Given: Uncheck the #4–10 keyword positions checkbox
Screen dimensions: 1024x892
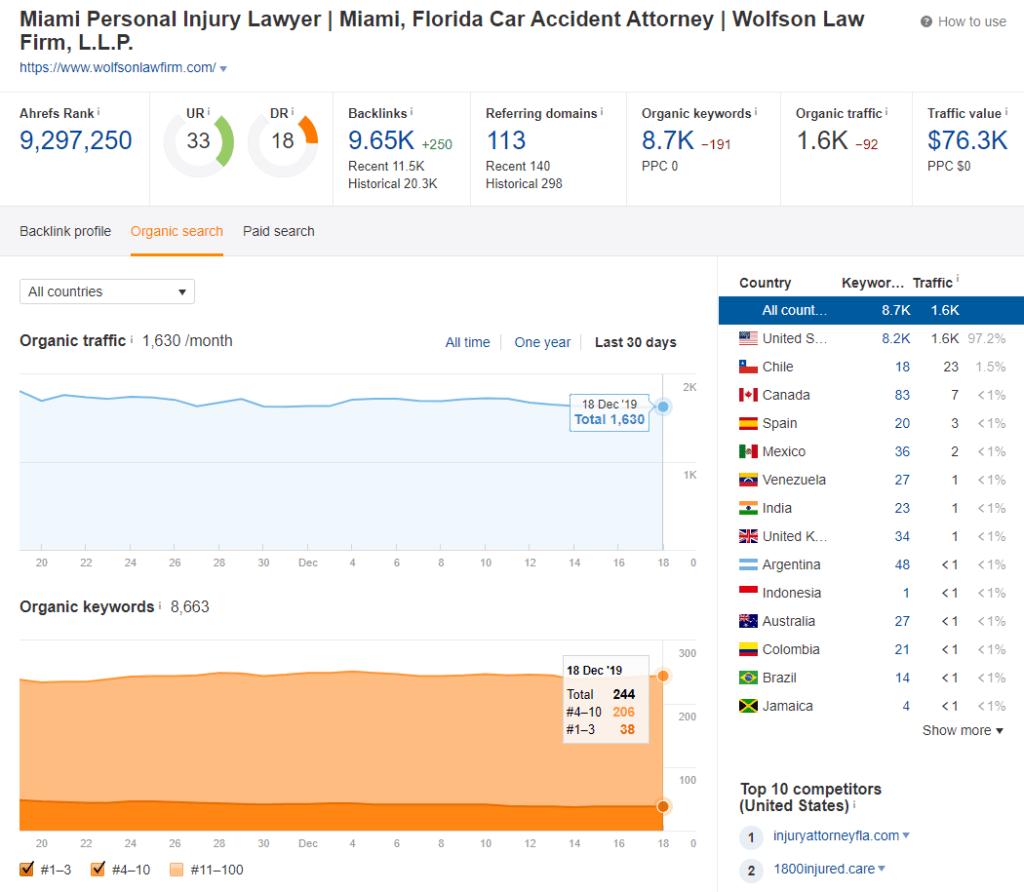Looking at the screenshot, I should [98, 869].
